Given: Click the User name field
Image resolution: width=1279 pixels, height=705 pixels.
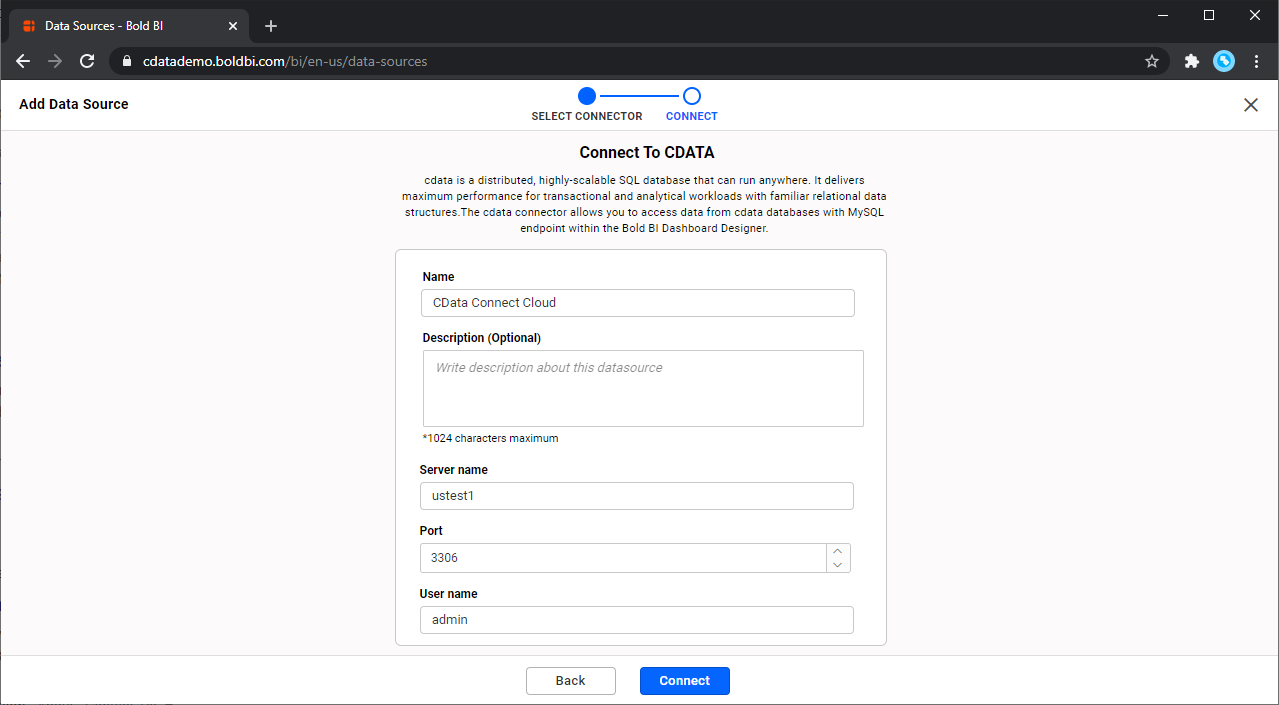Looking at the screenshot, I should [x=636, y=620].
